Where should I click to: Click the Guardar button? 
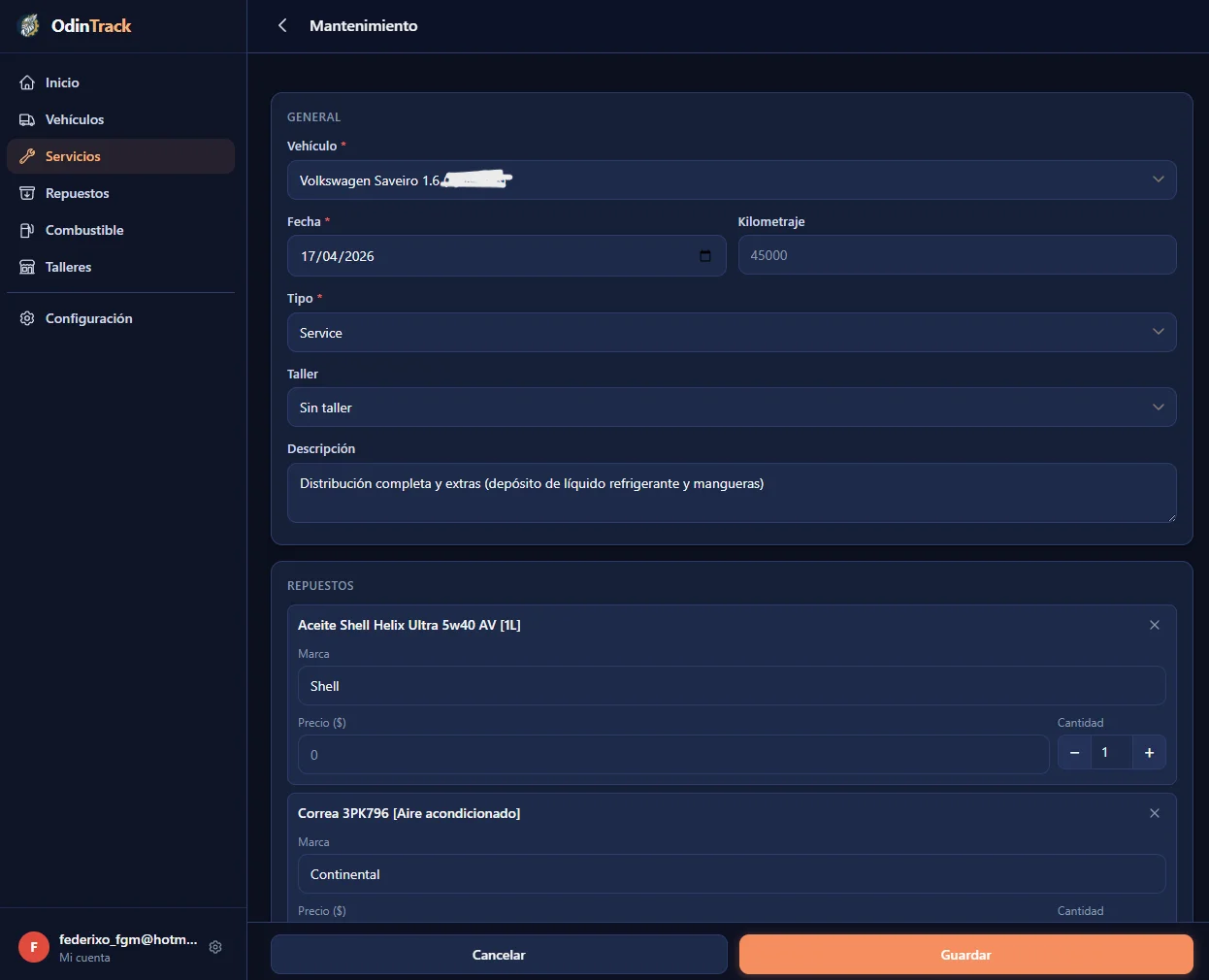point(965,955)
